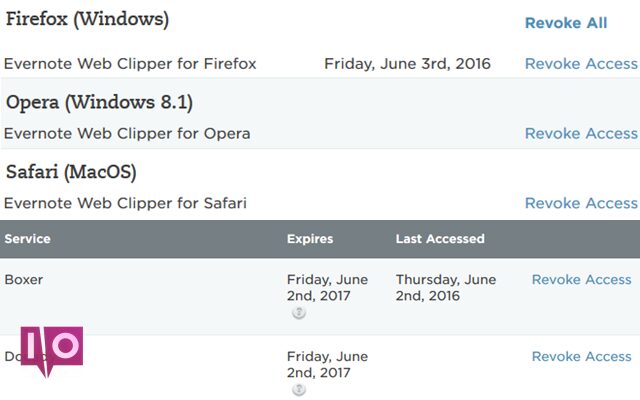Image resolution: width=640 pixels, height=400 pixels.
Task: Open help icon under the bottom row expiry date
Action: coord(299,389)
